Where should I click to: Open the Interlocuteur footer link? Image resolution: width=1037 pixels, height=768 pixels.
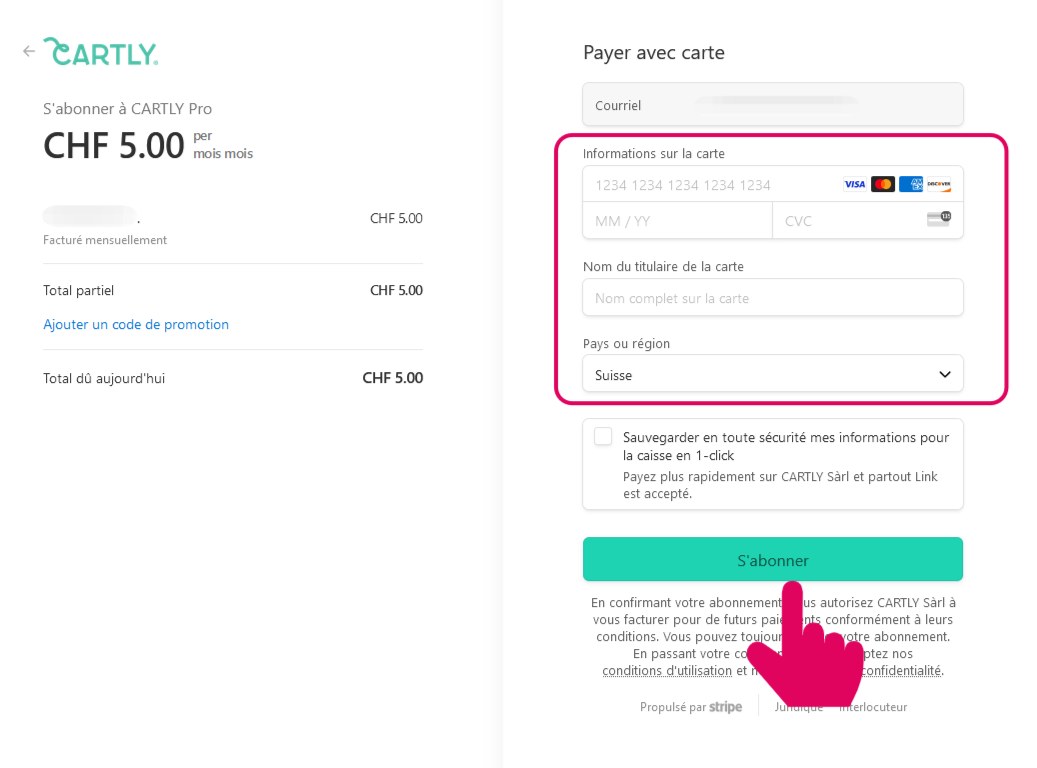click(x=873, y=707)
